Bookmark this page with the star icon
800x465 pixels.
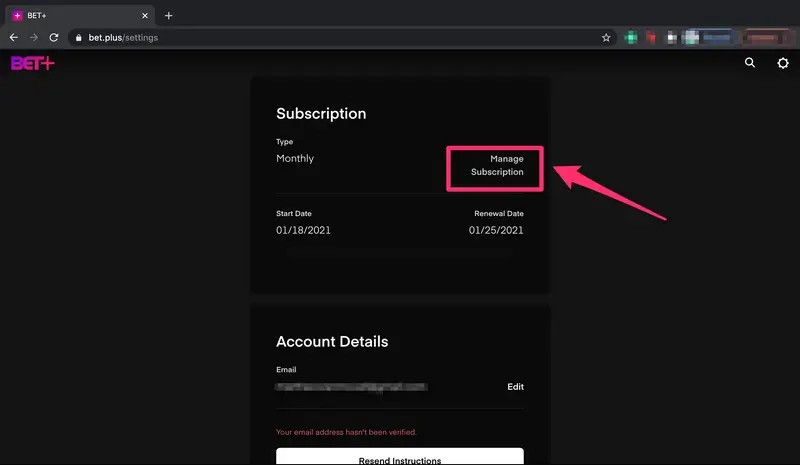point(606,38)
